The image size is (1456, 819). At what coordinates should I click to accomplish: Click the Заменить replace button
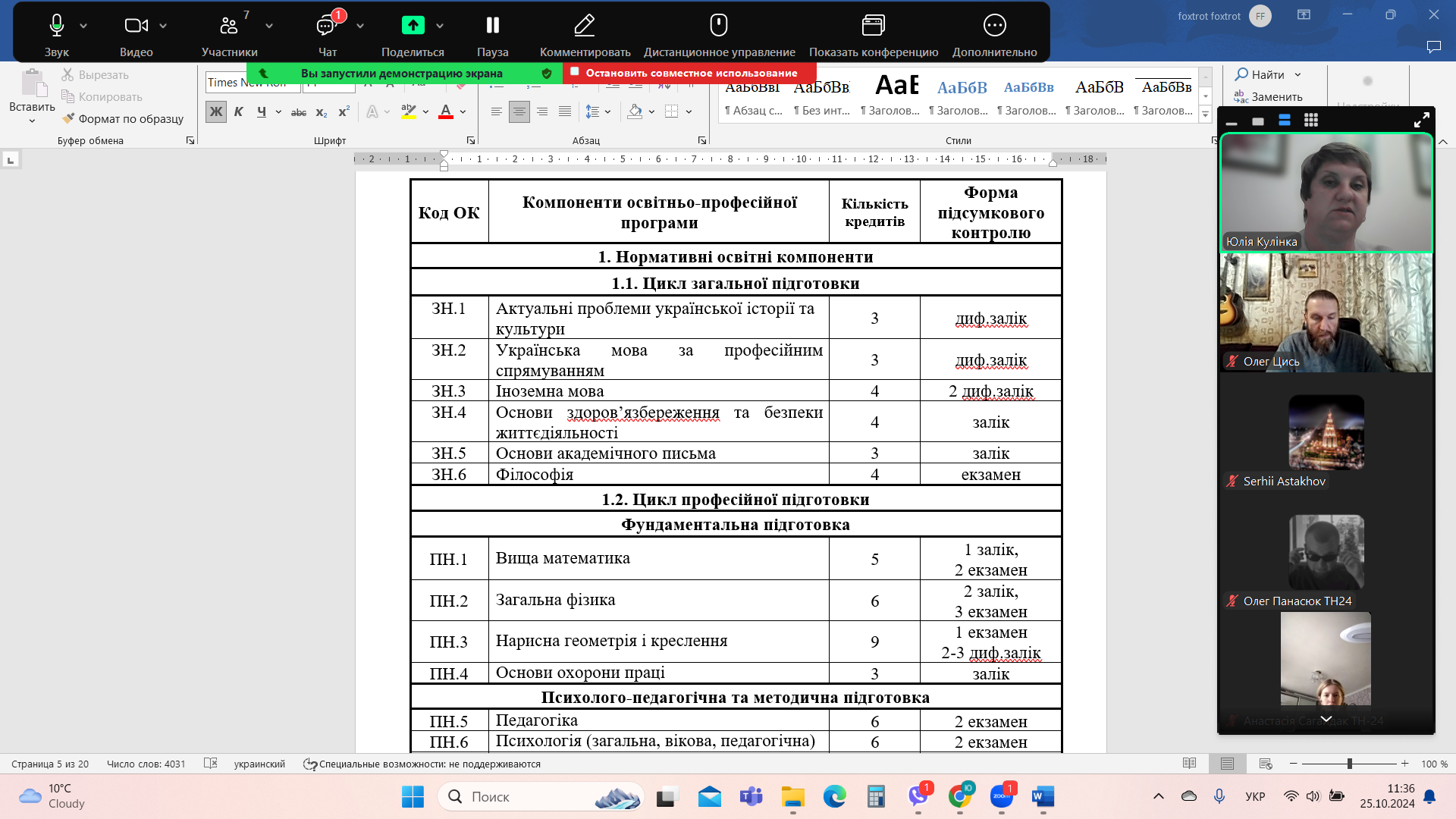tap(1268, 96)
